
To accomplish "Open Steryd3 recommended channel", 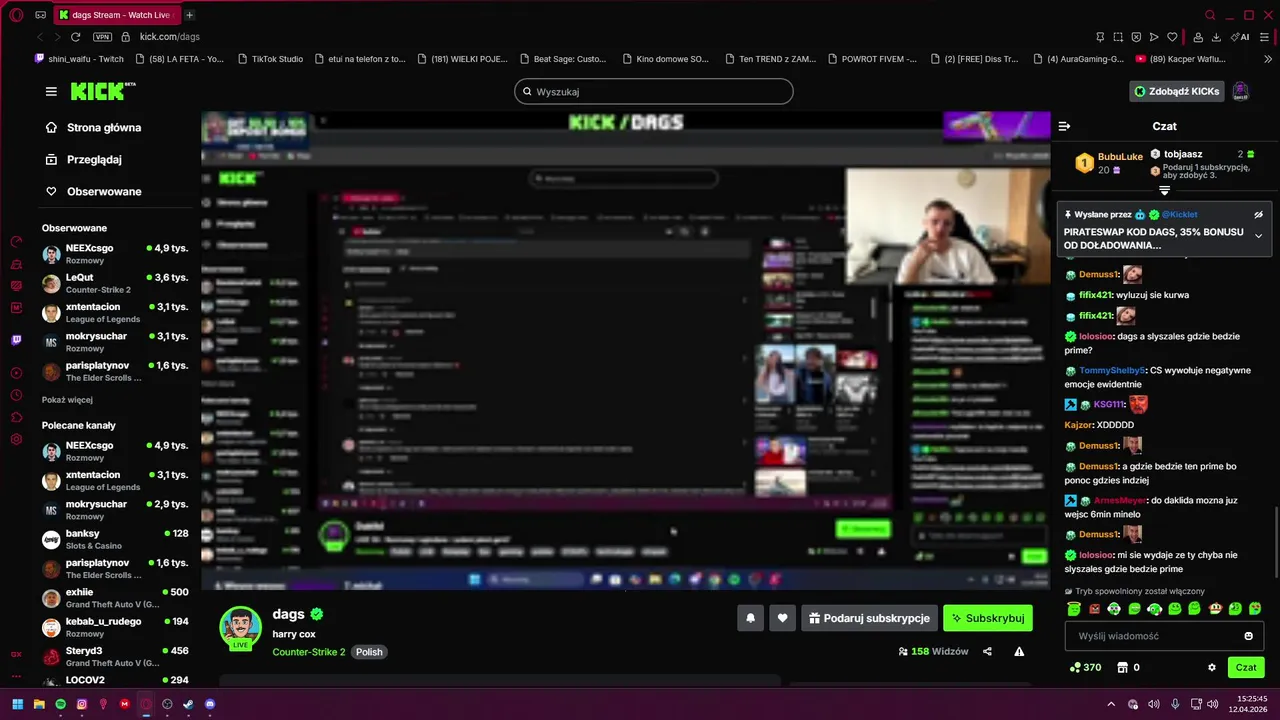I will click(115, 656).
